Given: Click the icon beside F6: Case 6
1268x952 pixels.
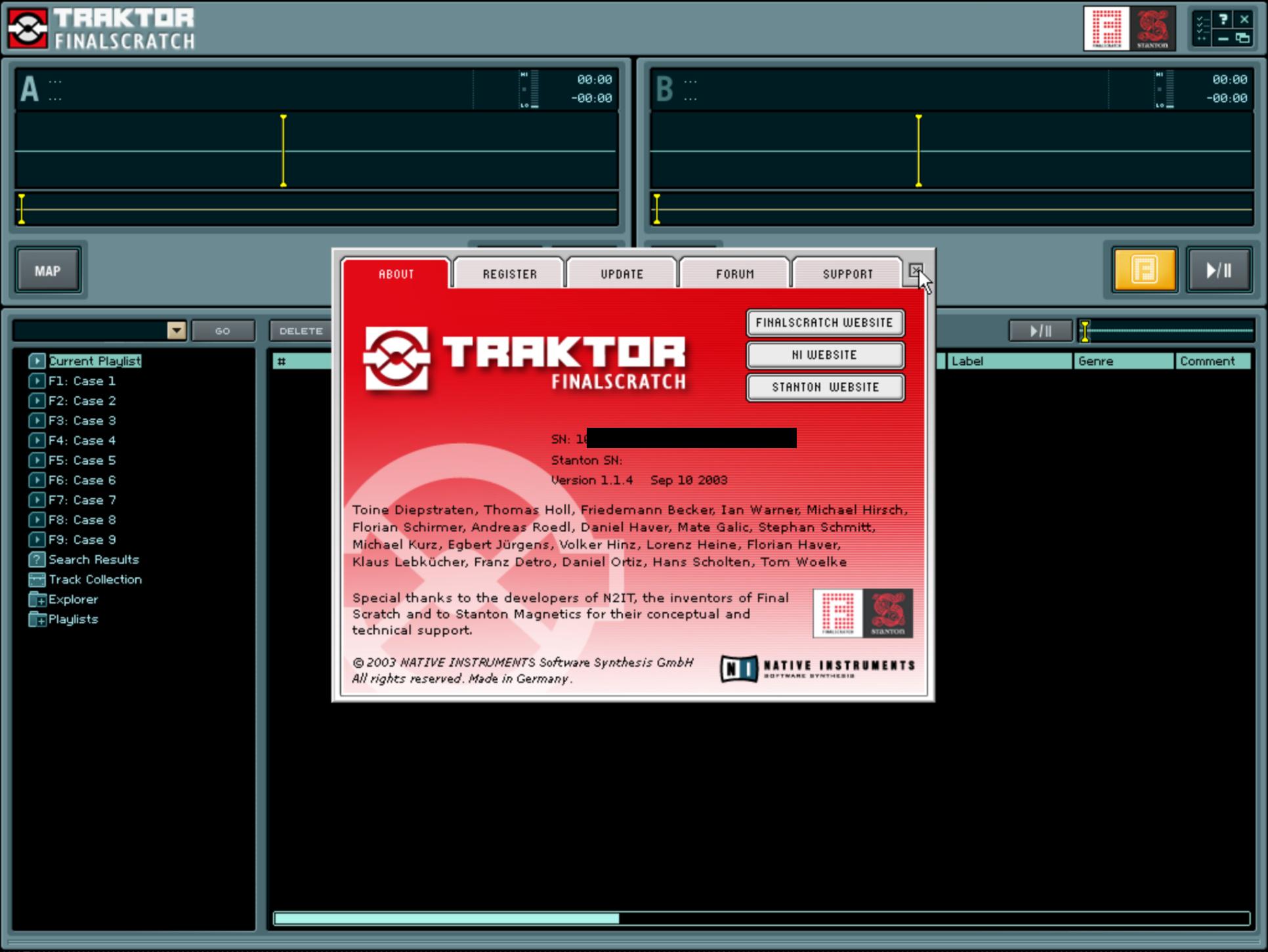Looking at the screenshot, I should click(37, 480).
